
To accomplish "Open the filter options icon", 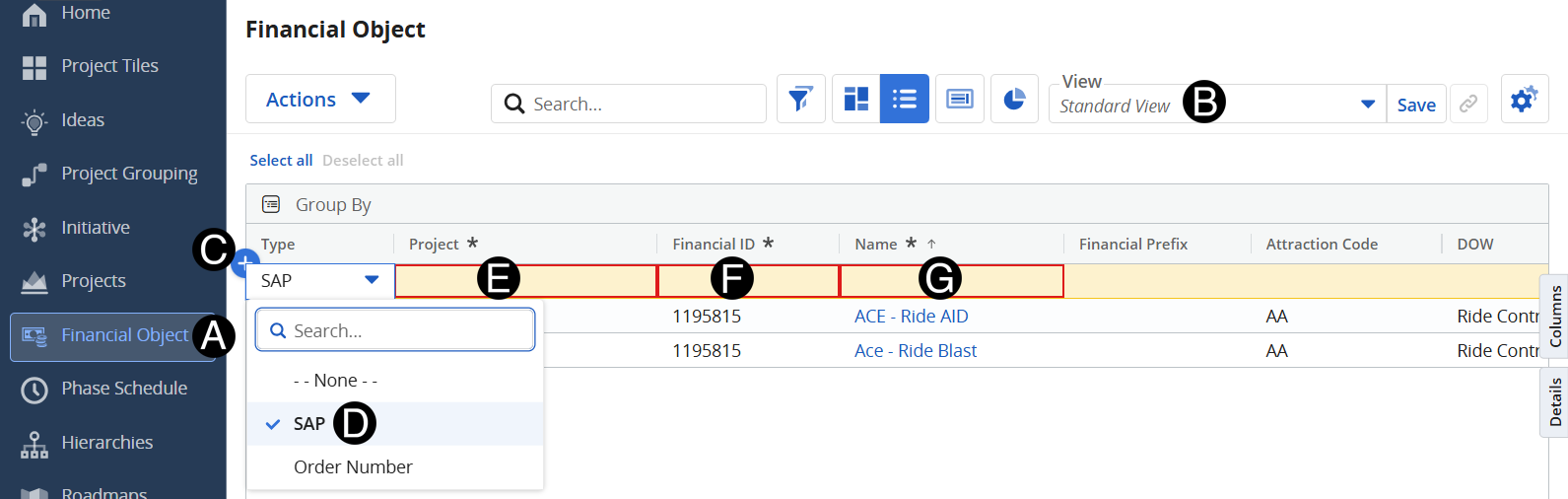I will [x=800, y=100].
